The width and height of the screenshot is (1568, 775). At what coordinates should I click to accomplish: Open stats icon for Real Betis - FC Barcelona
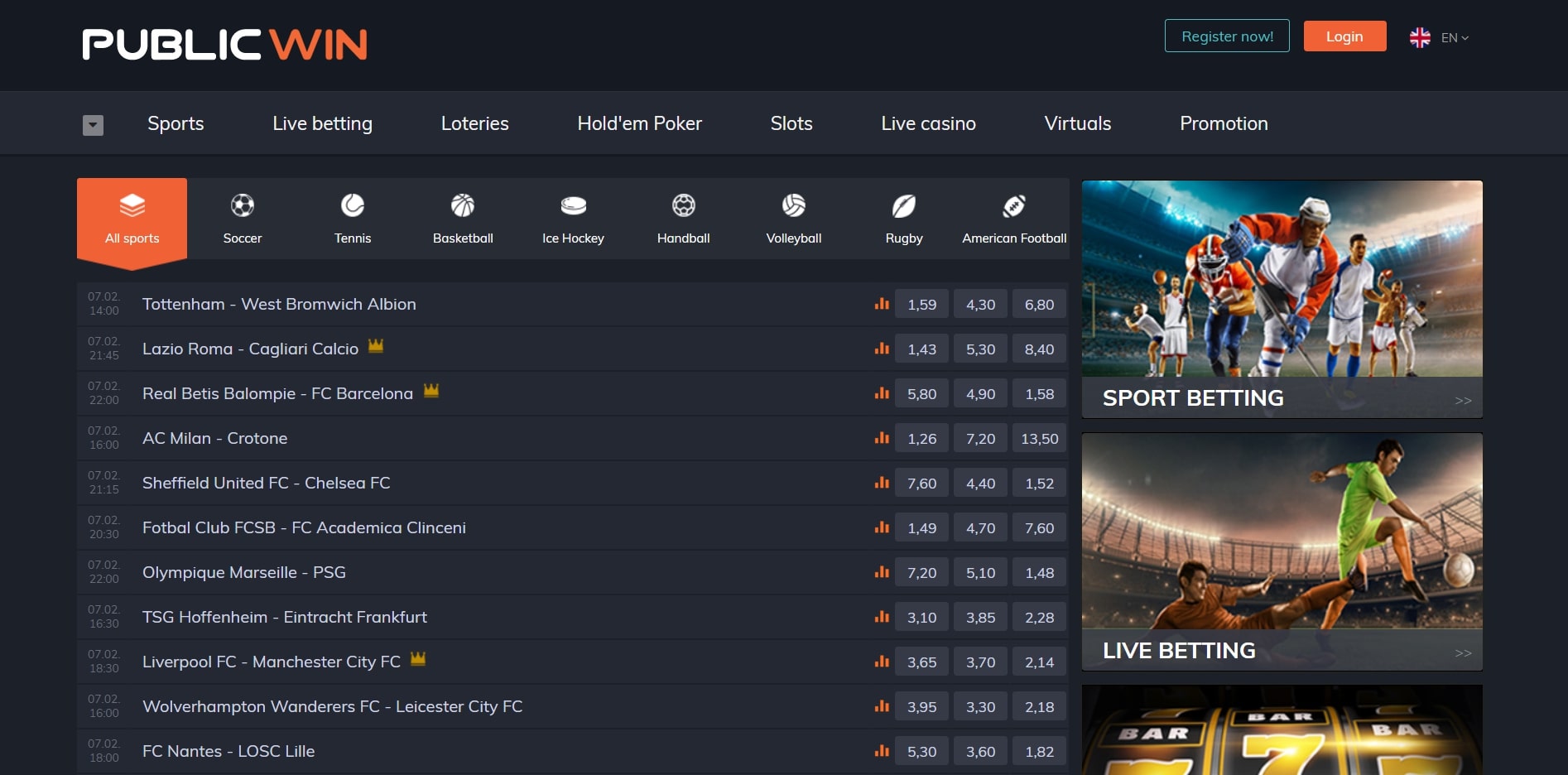coord(882,393)
